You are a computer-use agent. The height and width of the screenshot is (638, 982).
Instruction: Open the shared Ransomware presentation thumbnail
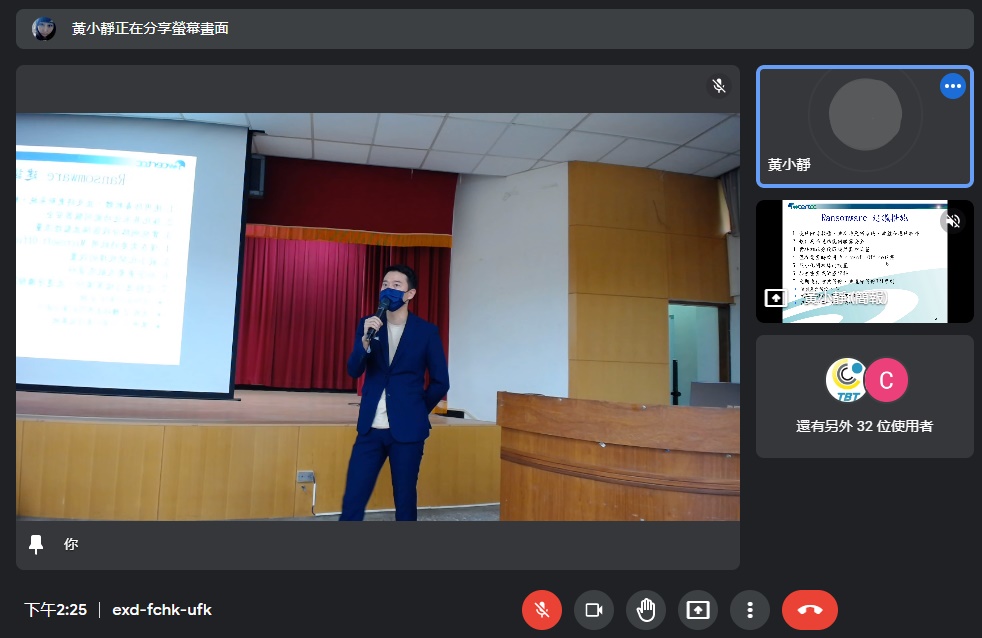(x=864, y=262)
